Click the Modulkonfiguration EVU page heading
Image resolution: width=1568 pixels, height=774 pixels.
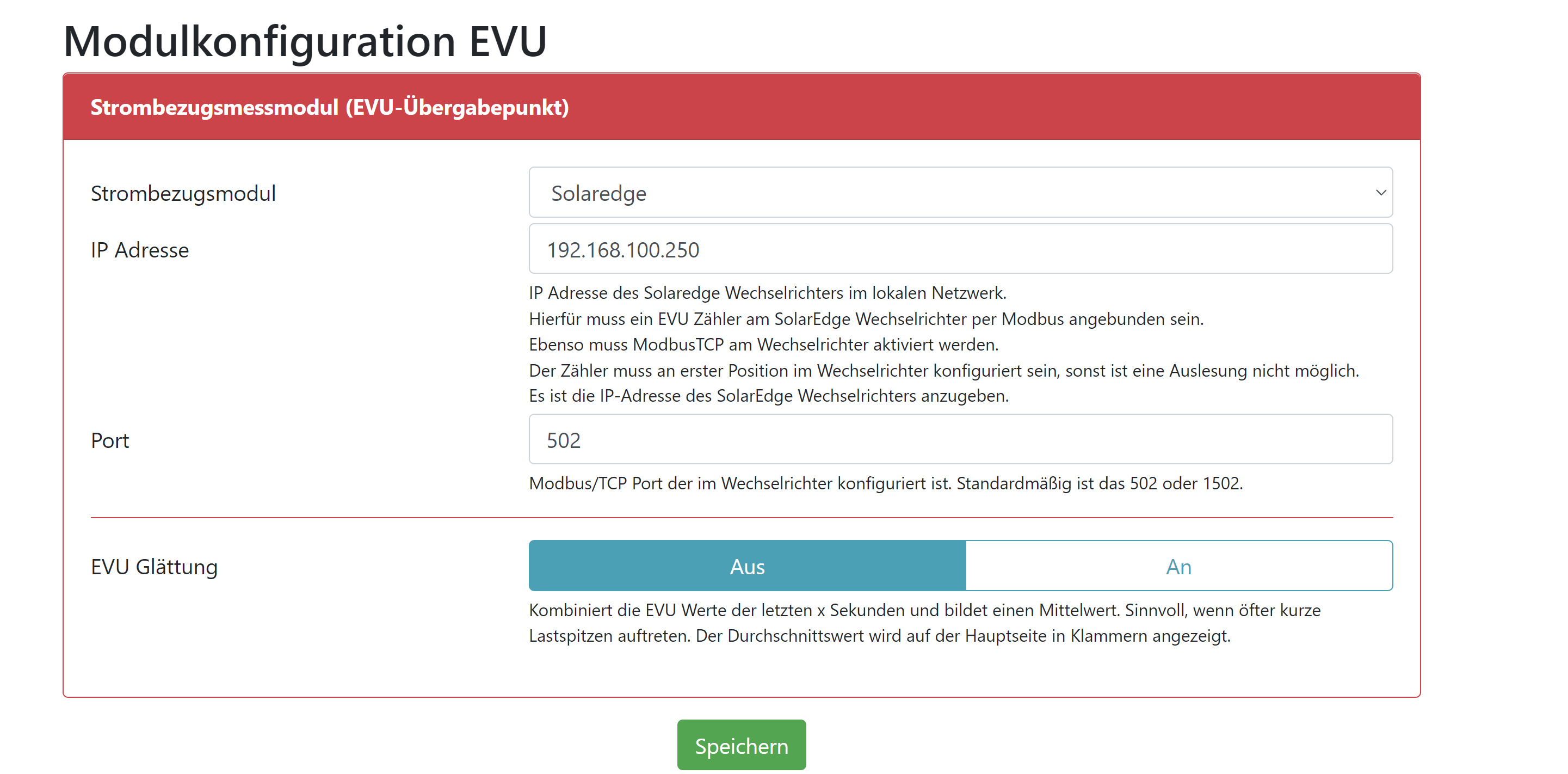coord(306,41)
